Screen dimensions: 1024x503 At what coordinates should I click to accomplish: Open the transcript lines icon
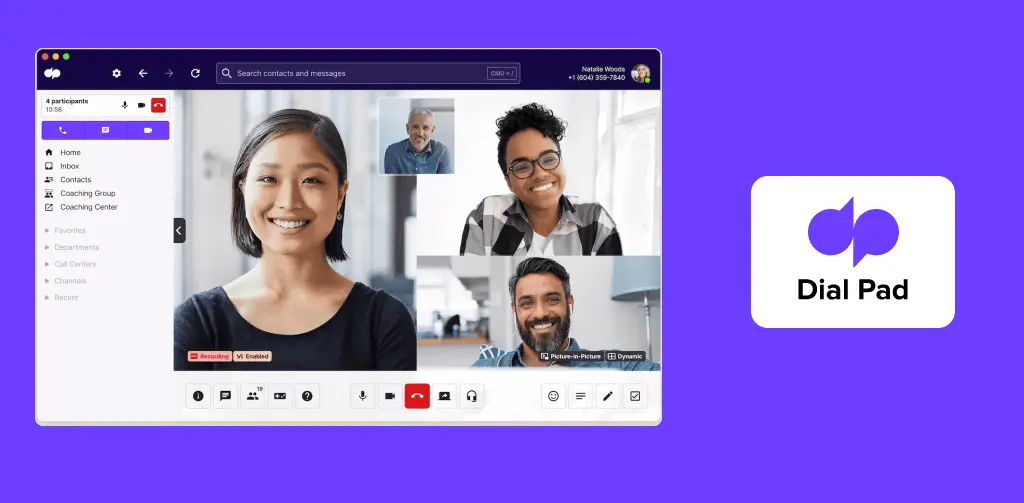(581, 396)
